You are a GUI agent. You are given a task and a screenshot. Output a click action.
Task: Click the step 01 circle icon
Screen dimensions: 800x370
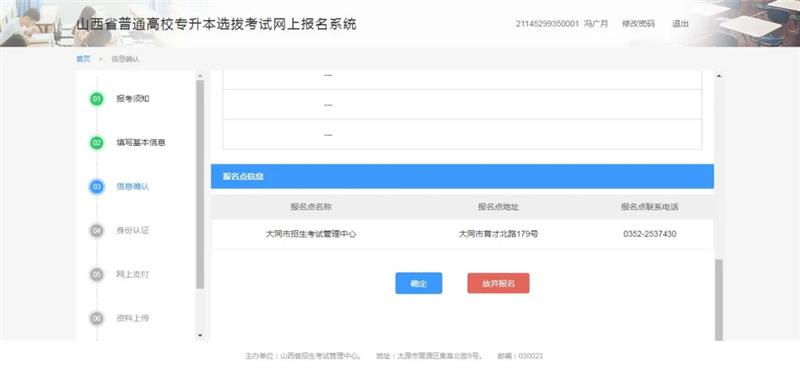pyautogui.click(x=96, y=99)
